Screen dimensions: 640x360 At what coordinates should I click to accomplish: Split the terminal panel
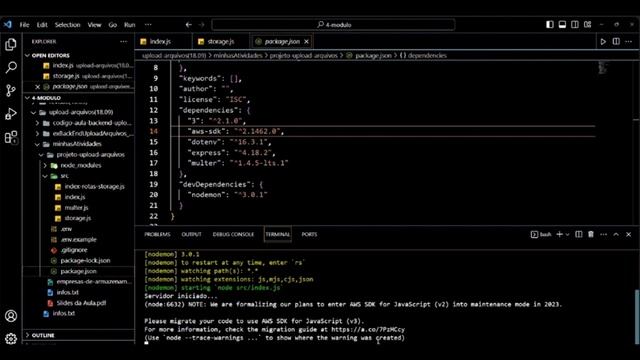pyautogui.click(x=578, y=234)
